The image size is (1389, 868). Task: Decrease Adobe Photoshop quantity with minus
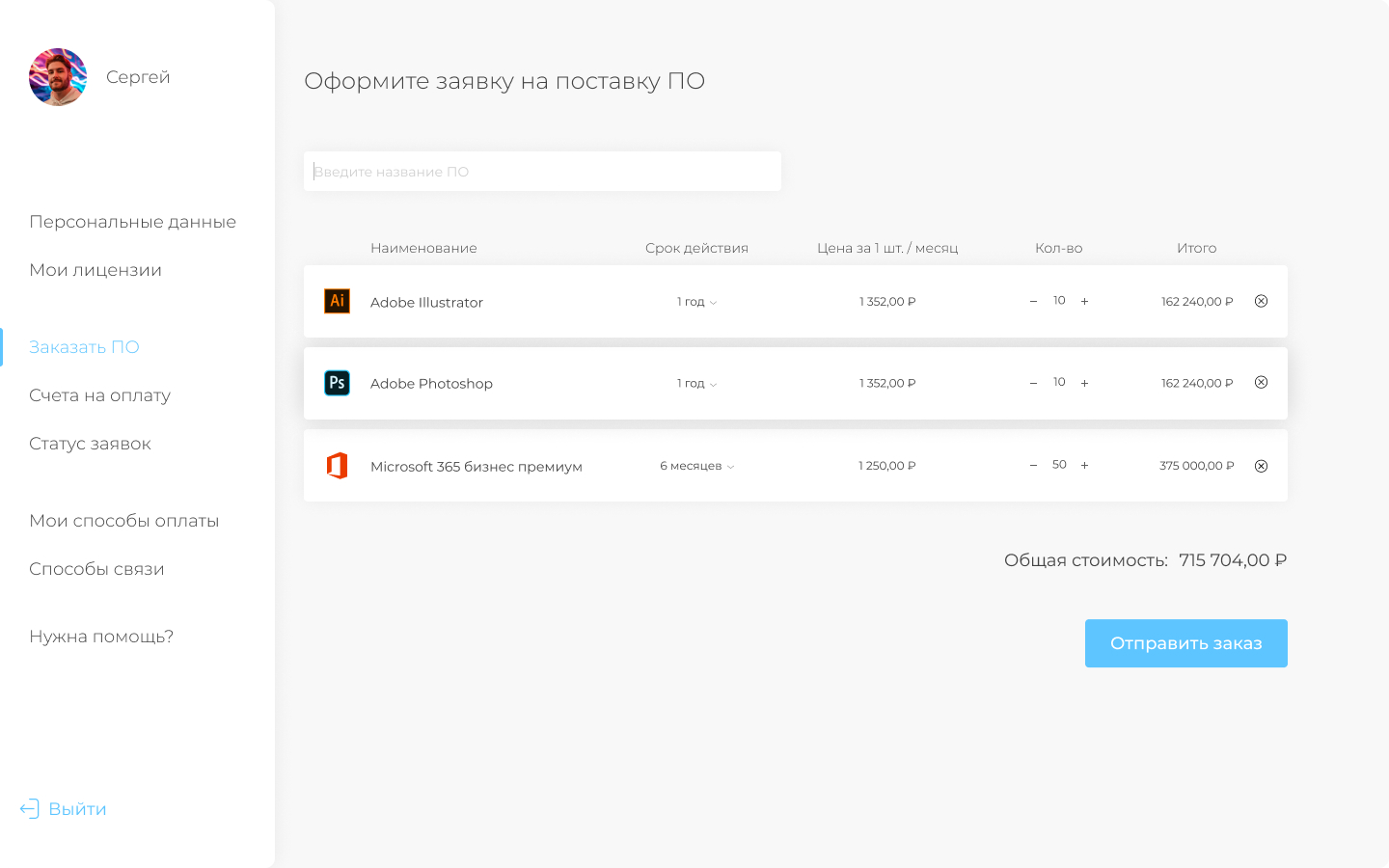(x=1033, y=383)
